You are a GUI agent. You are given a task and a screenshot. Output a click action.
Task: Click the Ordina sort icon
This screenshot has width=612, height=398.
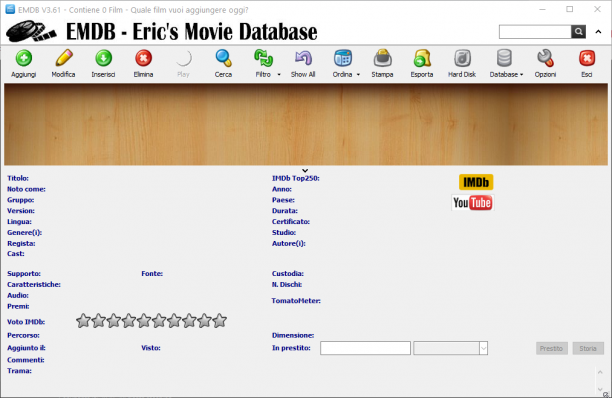point(343,58)
